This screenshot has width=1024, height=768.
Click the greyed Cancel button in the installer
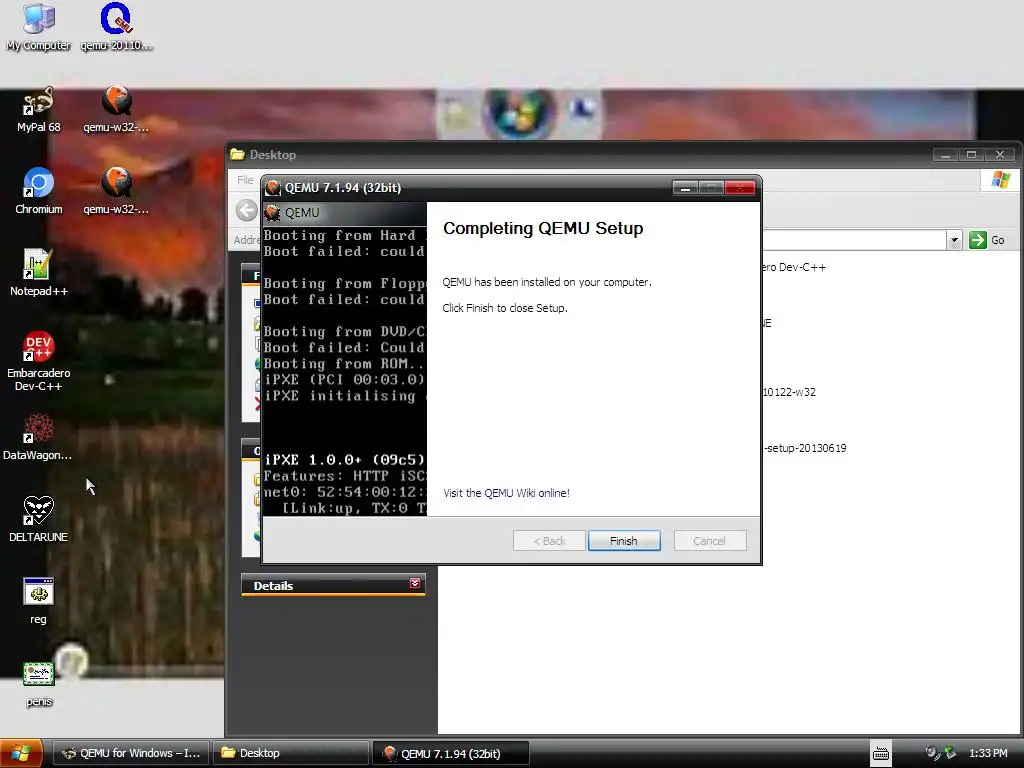[709, 541]
